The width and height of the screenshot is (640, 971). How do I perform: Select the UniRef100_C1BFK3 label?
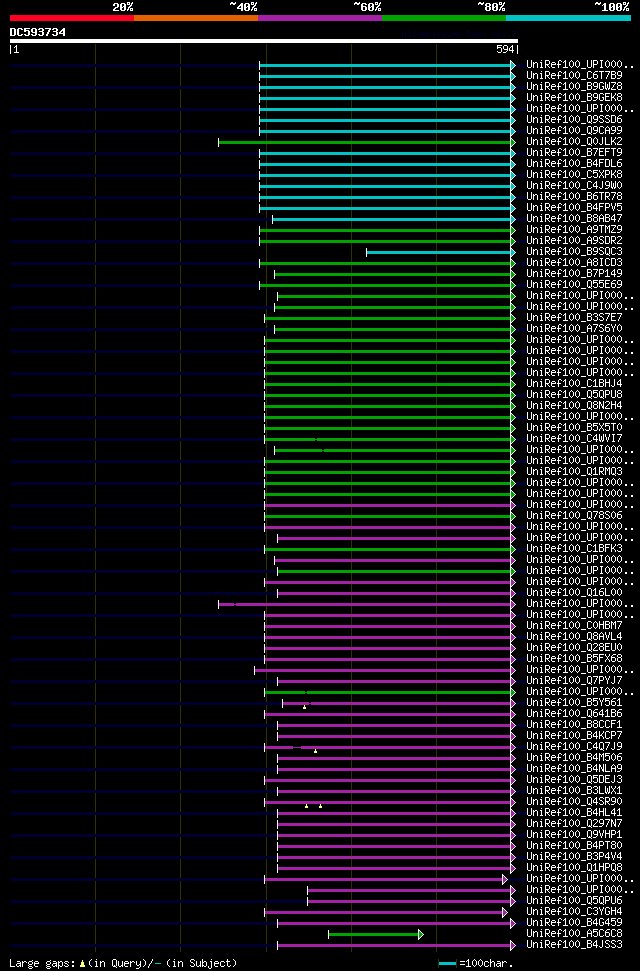tap(574, 549)
